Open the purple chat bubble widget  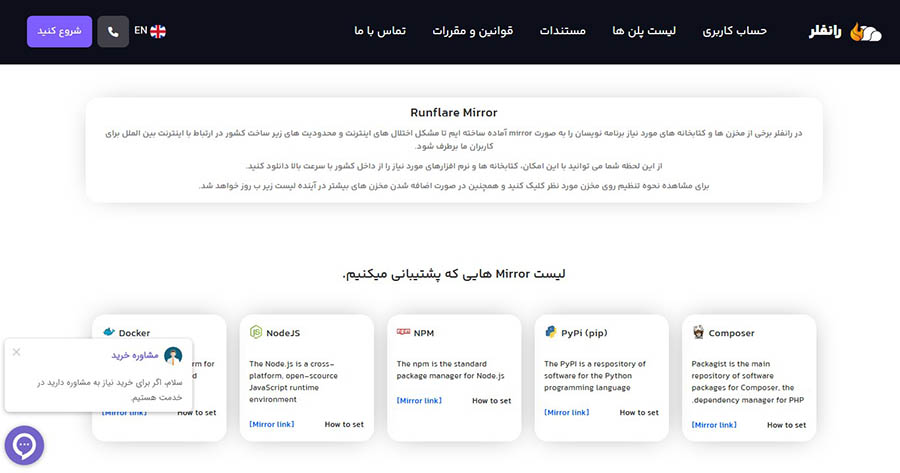click(x=24, y=445)
